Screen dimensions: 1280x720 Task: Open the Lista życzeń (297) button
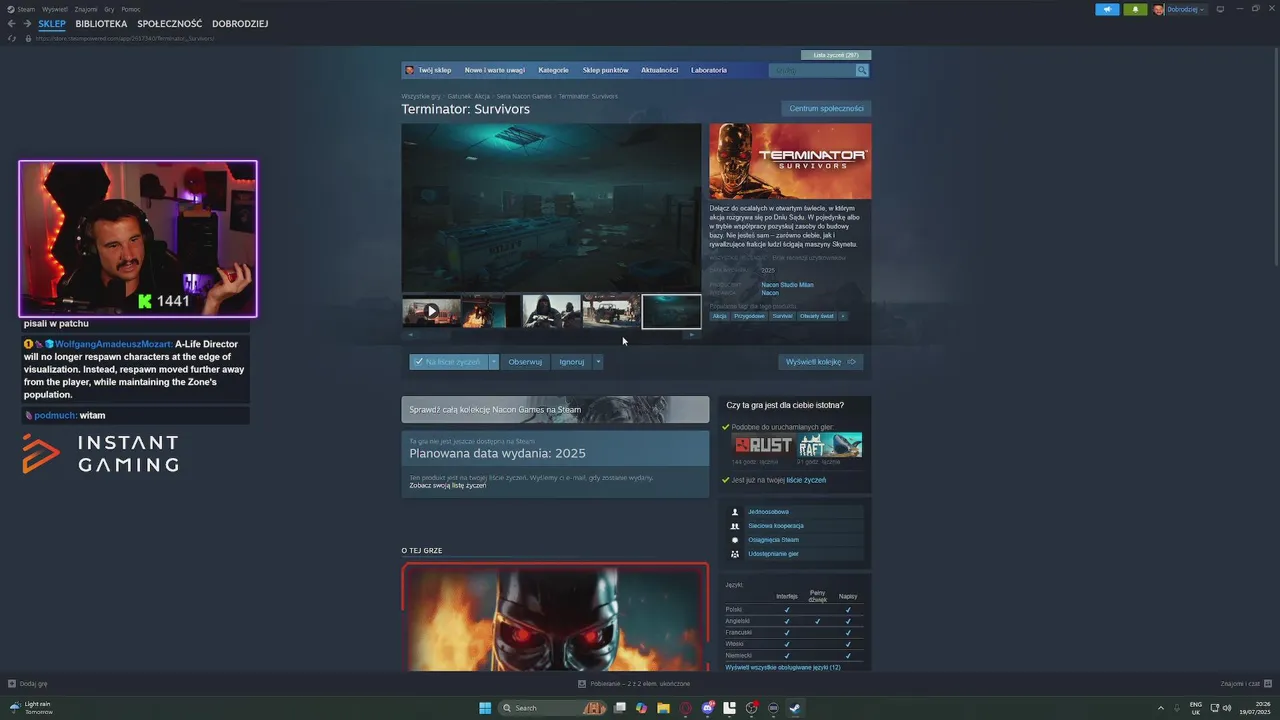[x=836, y=55]
